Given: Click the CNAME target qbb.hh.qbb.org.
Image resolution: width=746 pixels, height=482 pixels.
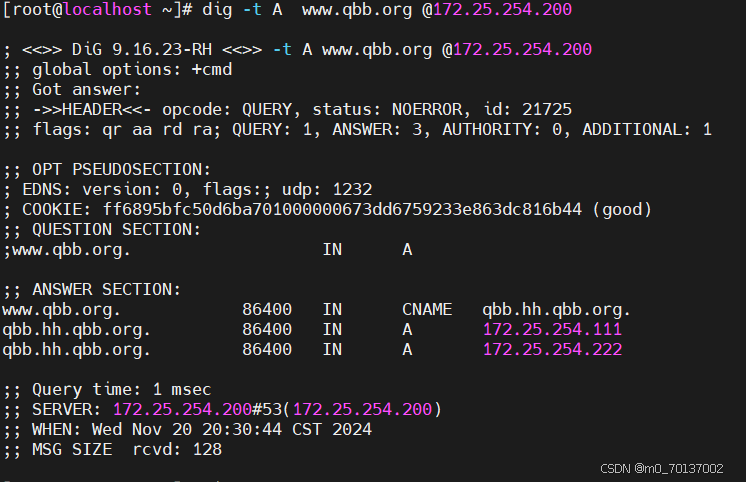Looking at the screenshot, I should click(x=556, y=309).
